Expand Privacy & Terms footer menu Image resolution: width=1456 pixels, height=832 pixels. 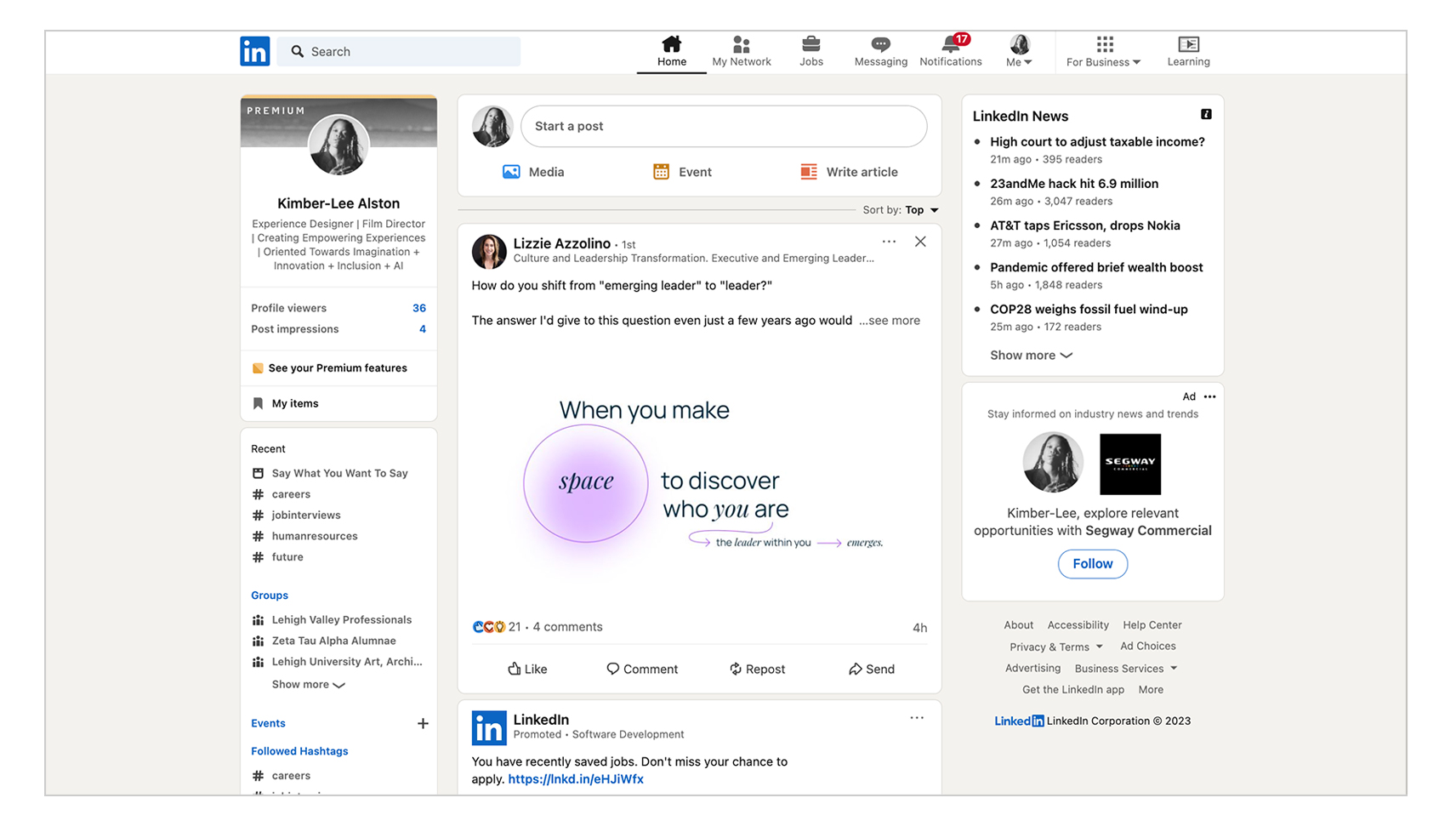point(1055,647)
